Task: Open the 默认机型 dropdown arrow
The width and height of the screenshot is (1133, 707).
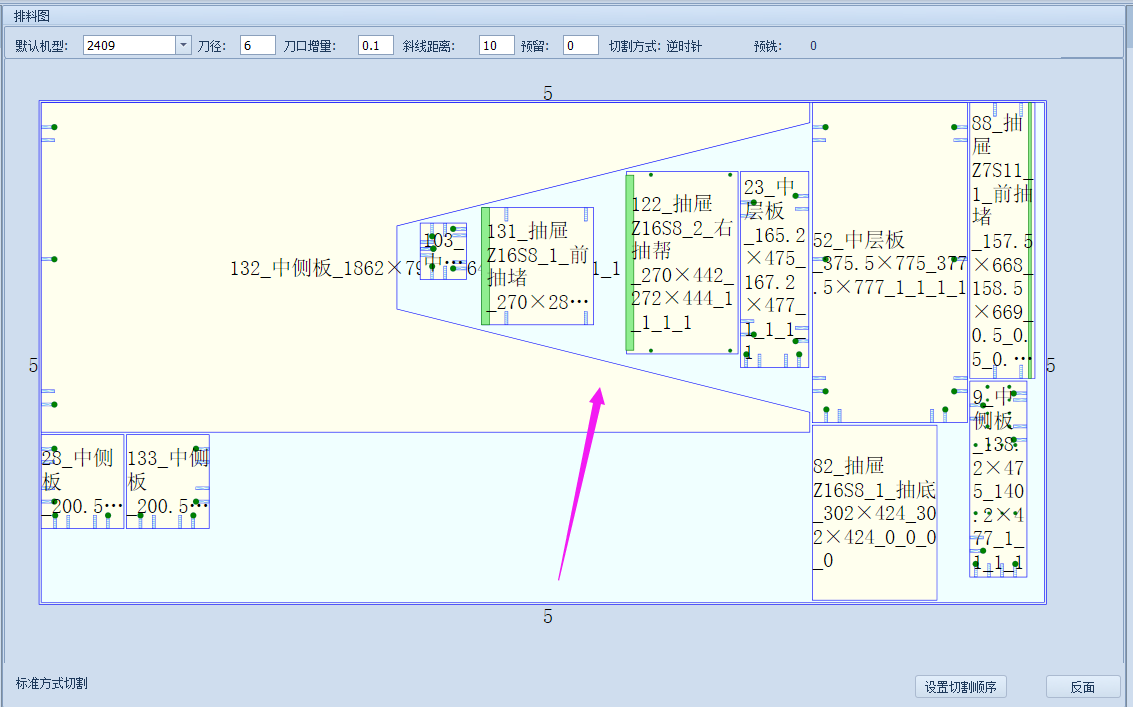Action: (x=184, y=46)
